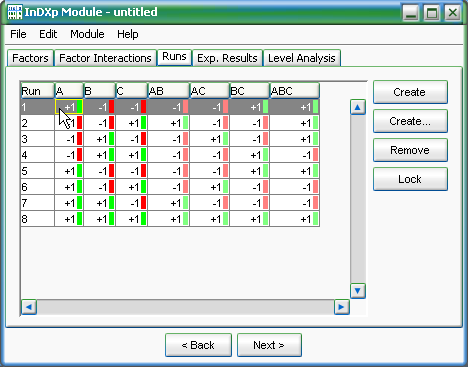The image size is (468, 367).
Task: Open the Edit menu
Action: tap(48, 34)
